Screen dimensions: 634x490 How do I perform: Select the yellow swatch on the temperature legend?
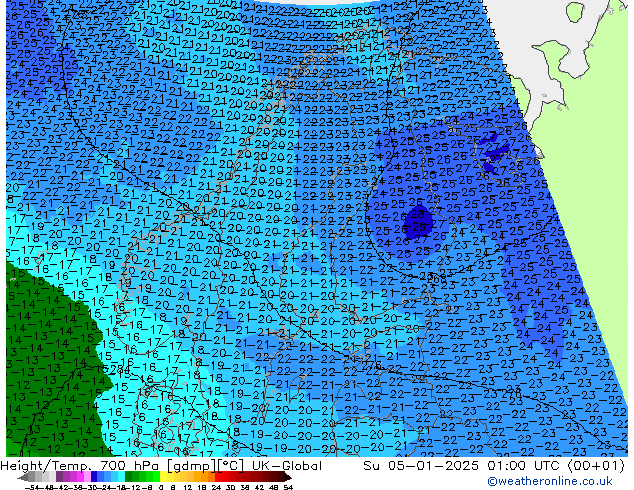click(163, 477)
